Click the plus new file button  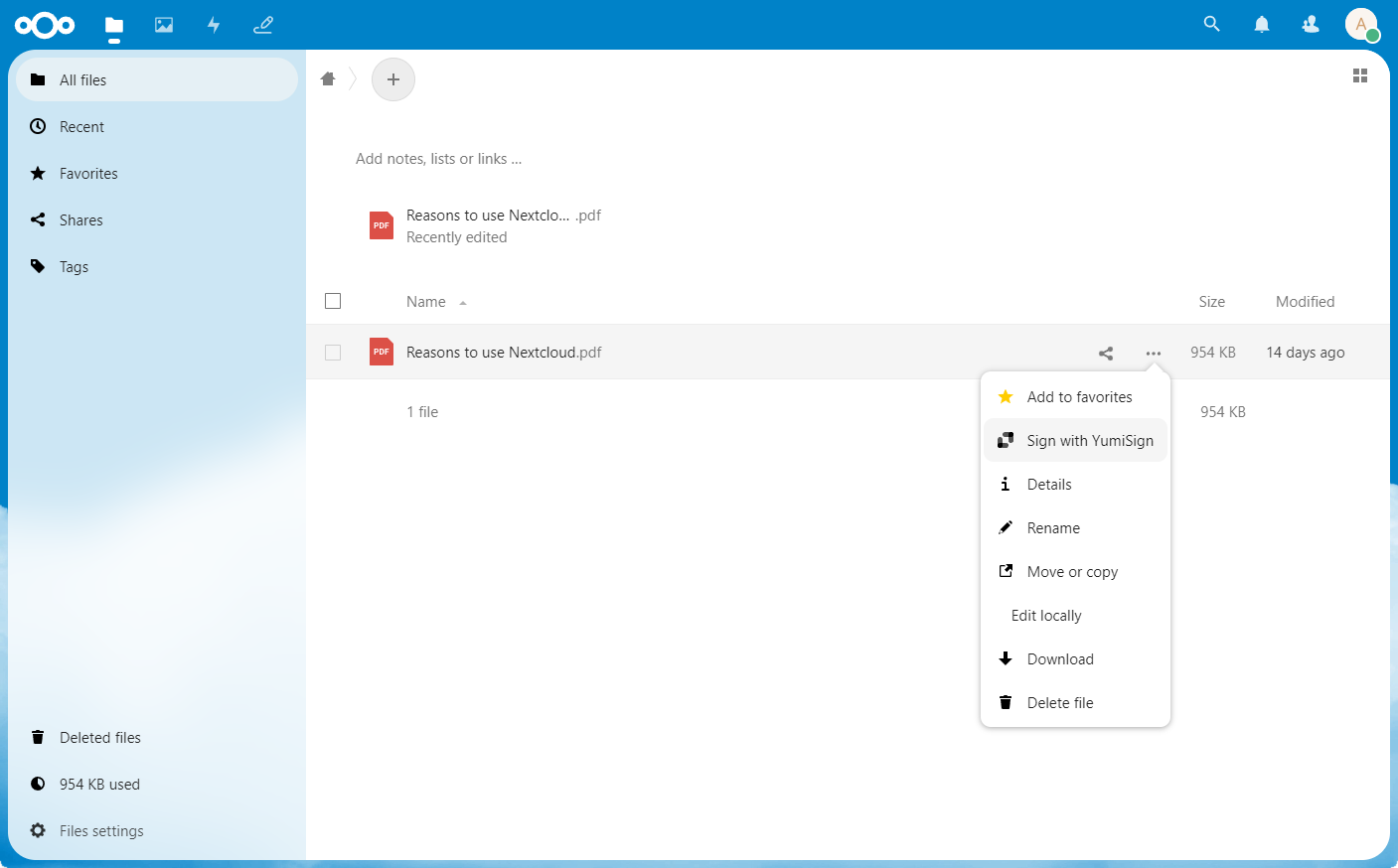[x=393, y=79]
